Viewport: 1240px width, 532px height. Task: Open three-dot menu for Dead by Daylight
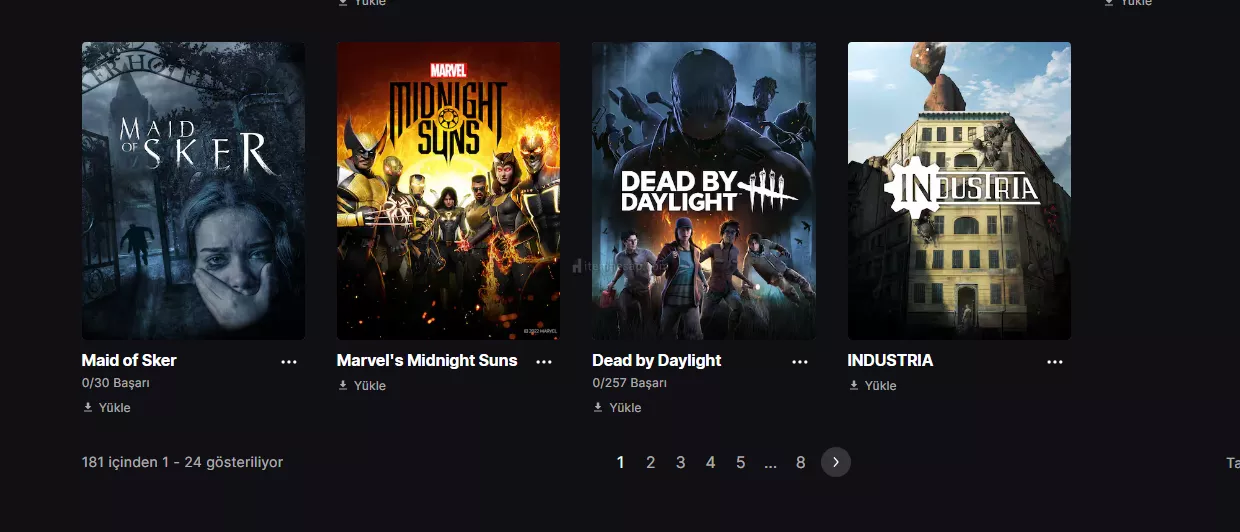pos(800,362)
